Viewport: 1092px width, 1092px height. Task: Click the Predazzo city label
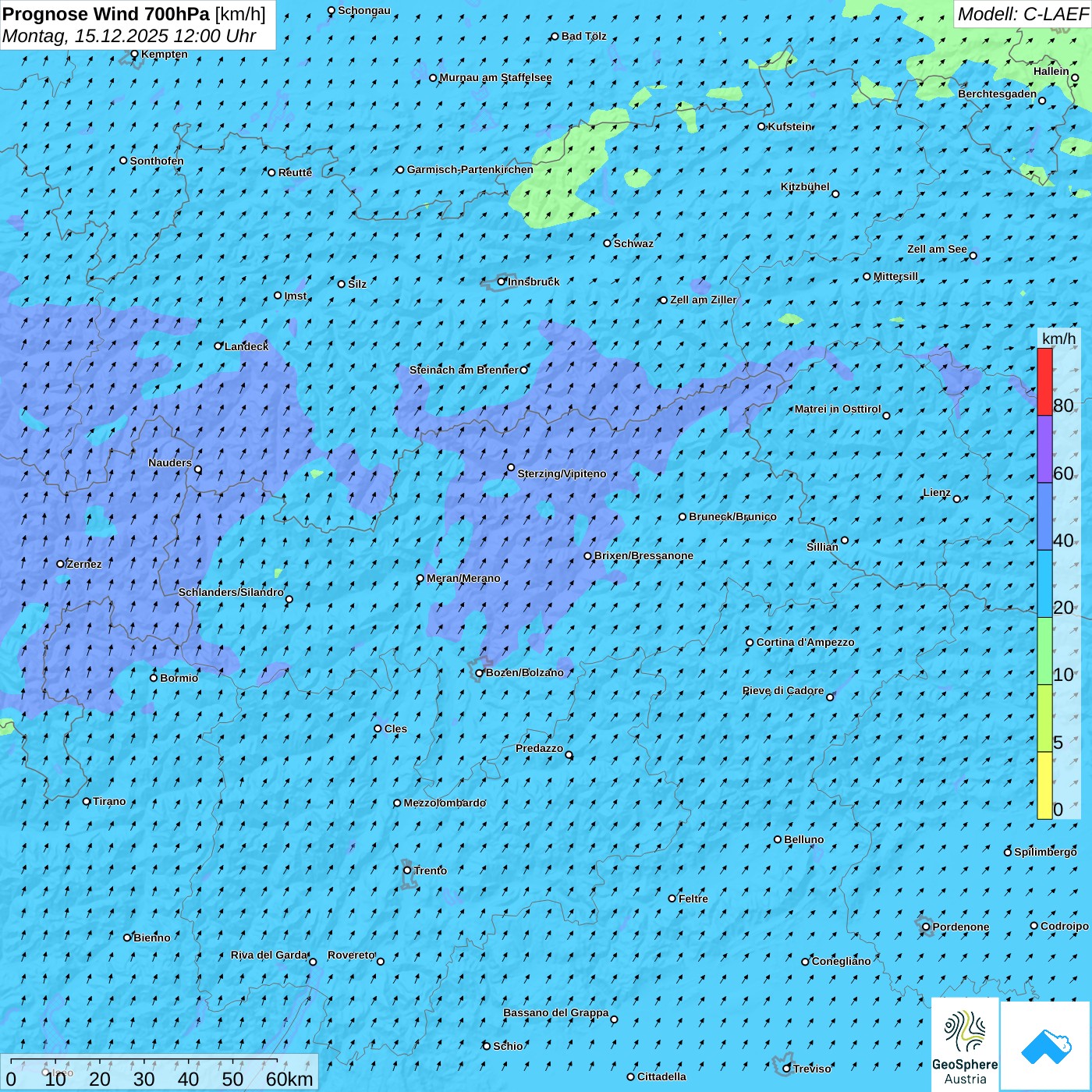click(x=539, y=748)
